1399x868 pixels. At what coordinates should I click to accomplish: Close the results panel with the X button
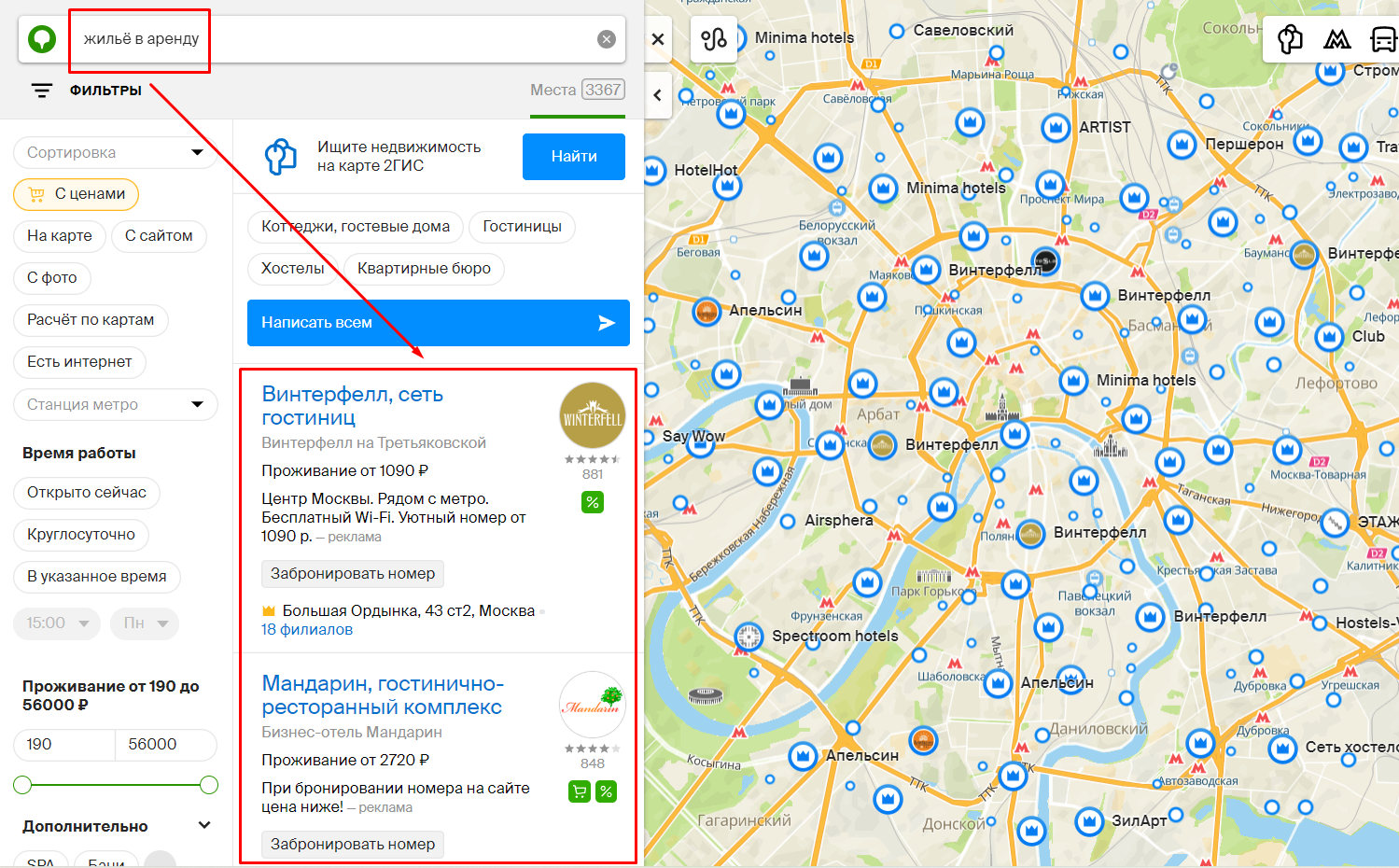click(658, 39)
